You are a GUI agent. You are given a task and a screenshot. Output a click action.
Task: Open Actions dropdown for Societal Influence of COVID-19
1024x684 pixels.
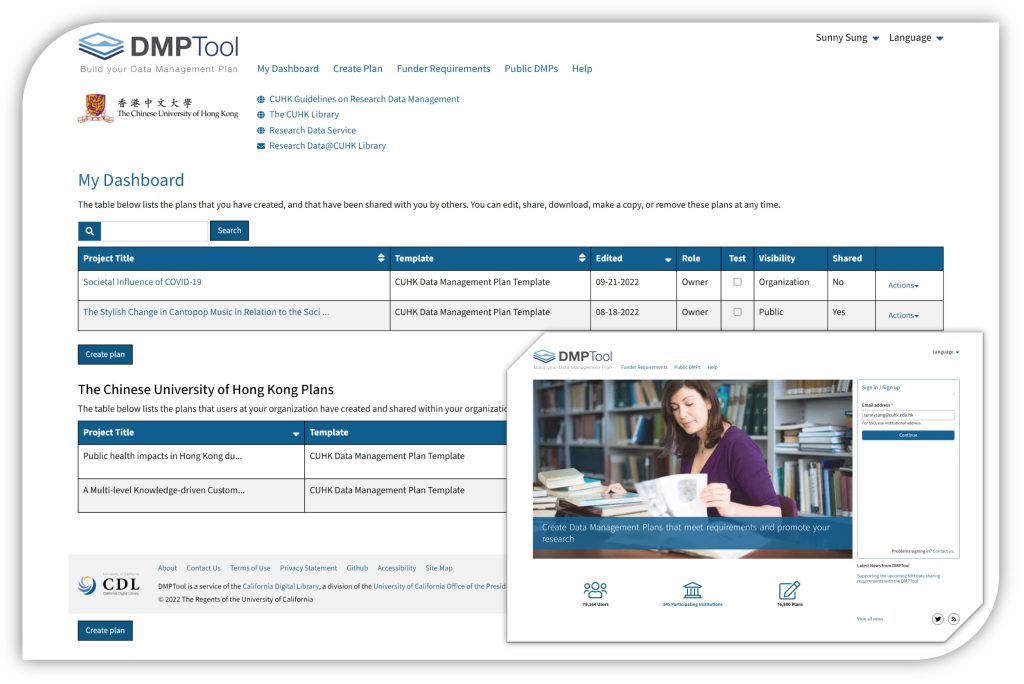[903, 285]
